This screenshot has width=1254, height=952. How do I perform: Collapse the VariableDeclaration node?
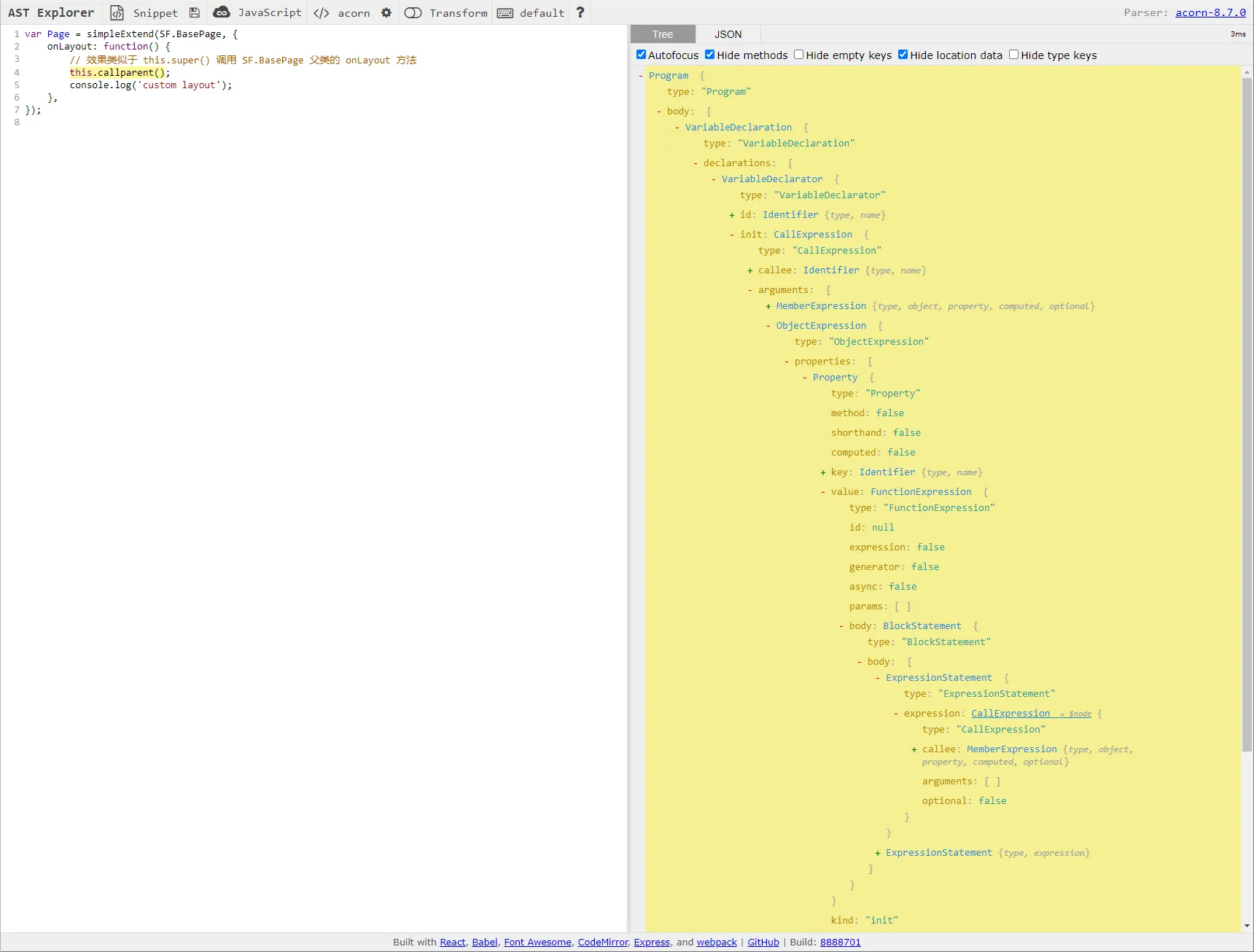(677, 128)
